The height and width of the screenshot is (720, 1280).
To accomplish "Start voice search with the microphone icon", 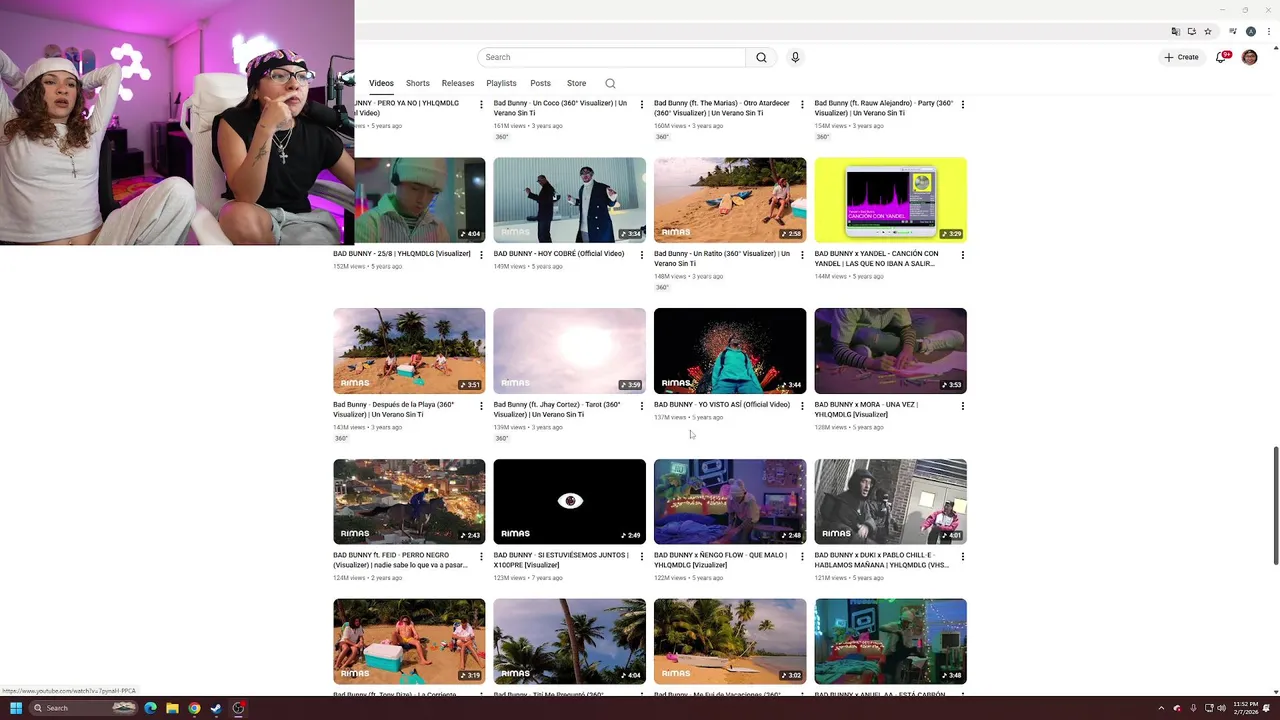I will [795, 57].
